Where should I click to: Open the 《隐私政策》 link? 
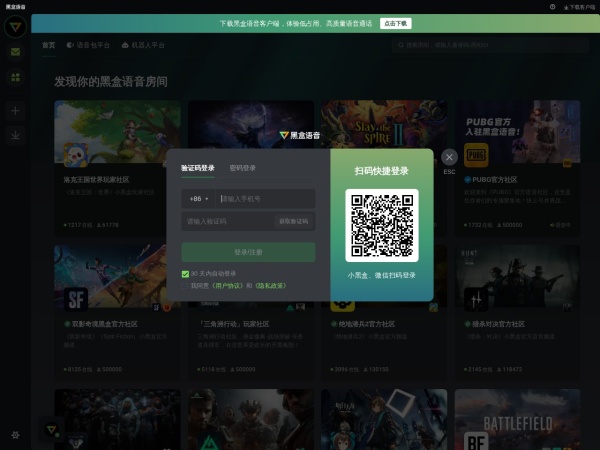click(x=271, y=286)
